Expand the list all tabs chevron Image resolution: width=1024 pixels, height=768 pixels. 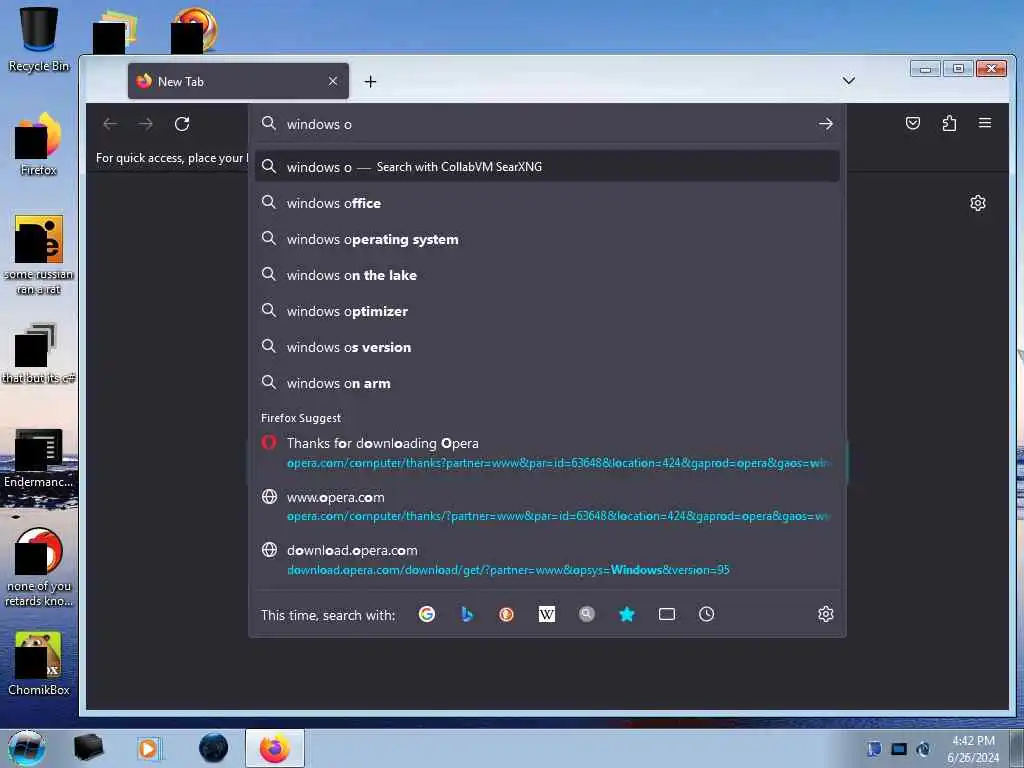pos(848,80)
